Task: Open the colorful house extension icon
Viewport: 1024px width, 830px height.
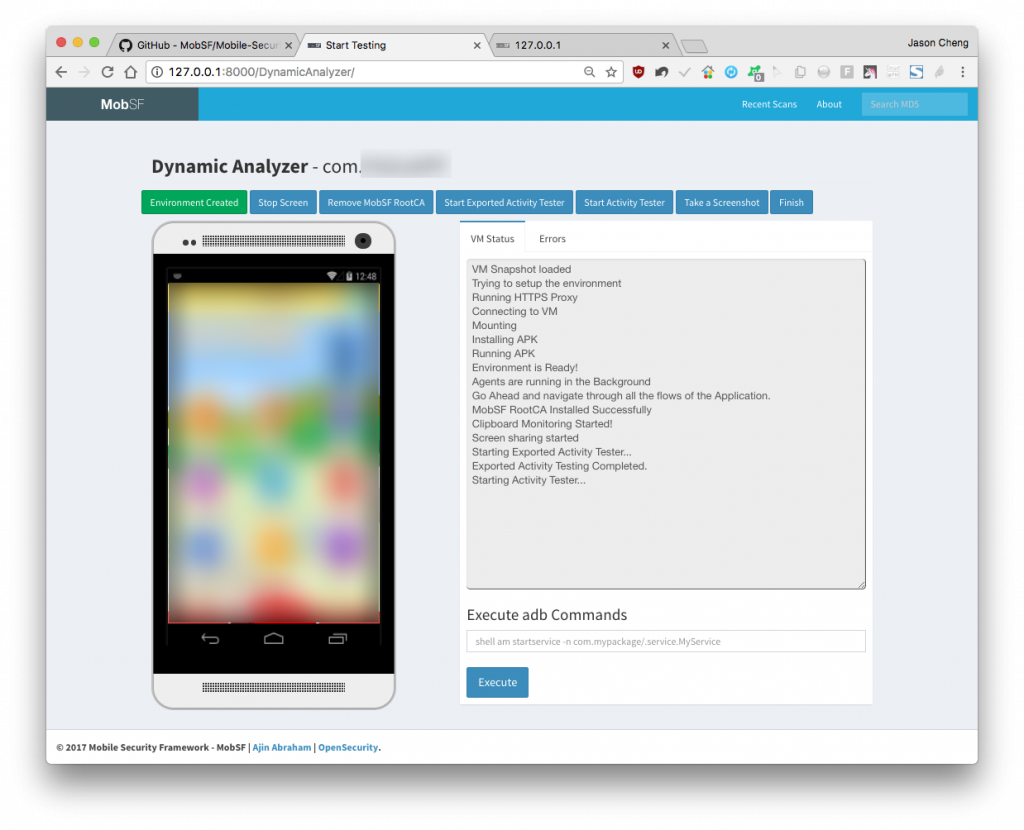Action: 708,72
